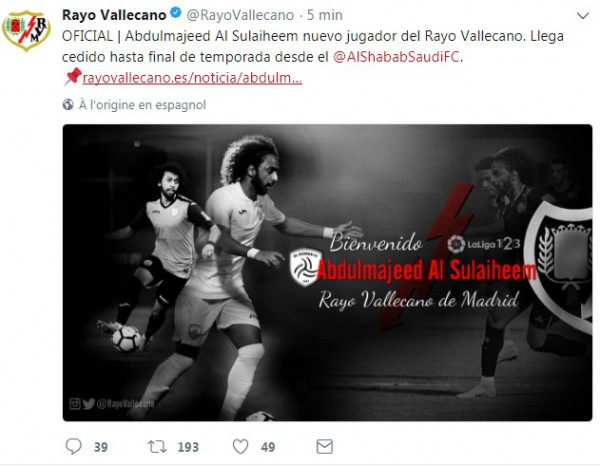Click the reply speech bubble icon
Screen dimensions: 600x466
tap(73, 446)
